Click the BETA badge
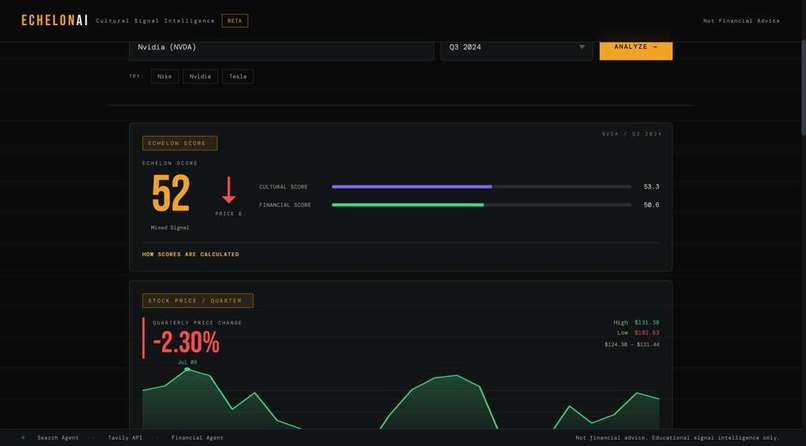 (235, 21)
